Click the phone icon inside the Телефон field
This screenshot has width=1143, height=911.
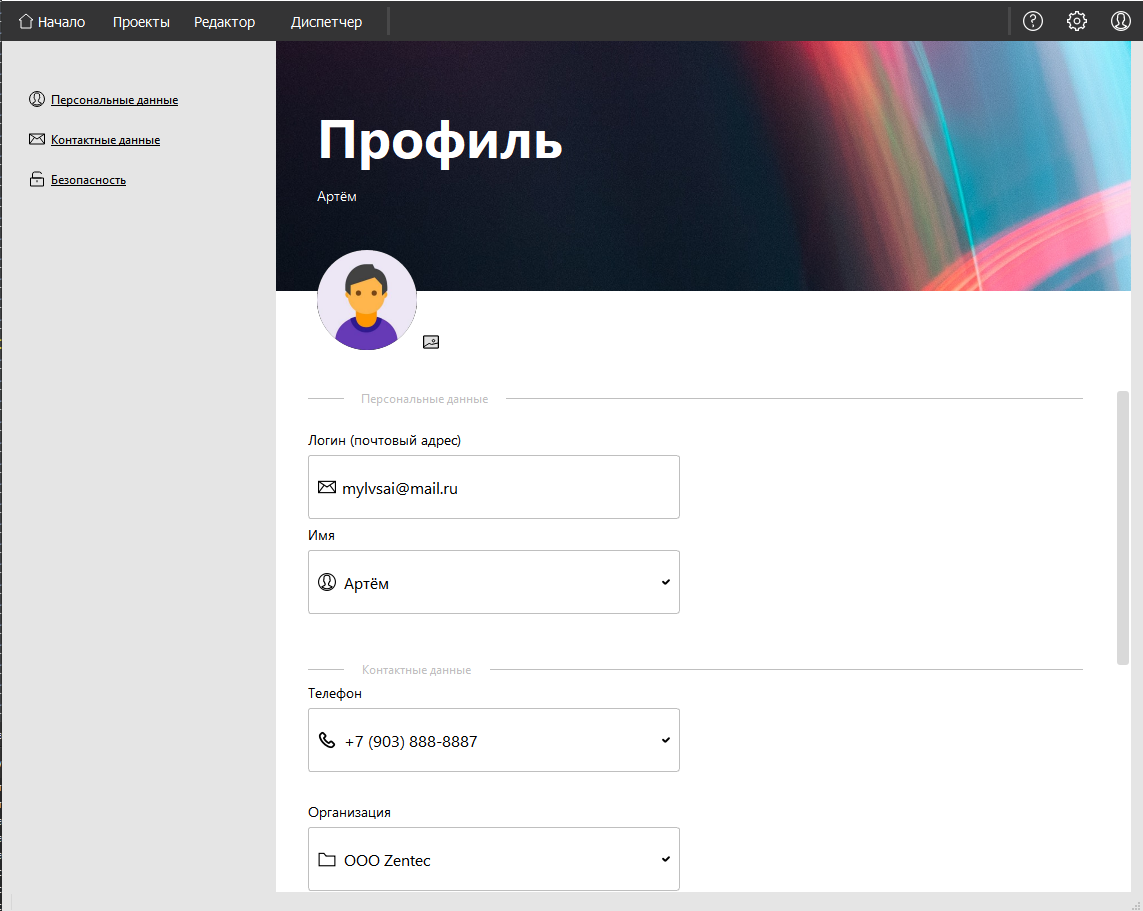tap(327, 740)
